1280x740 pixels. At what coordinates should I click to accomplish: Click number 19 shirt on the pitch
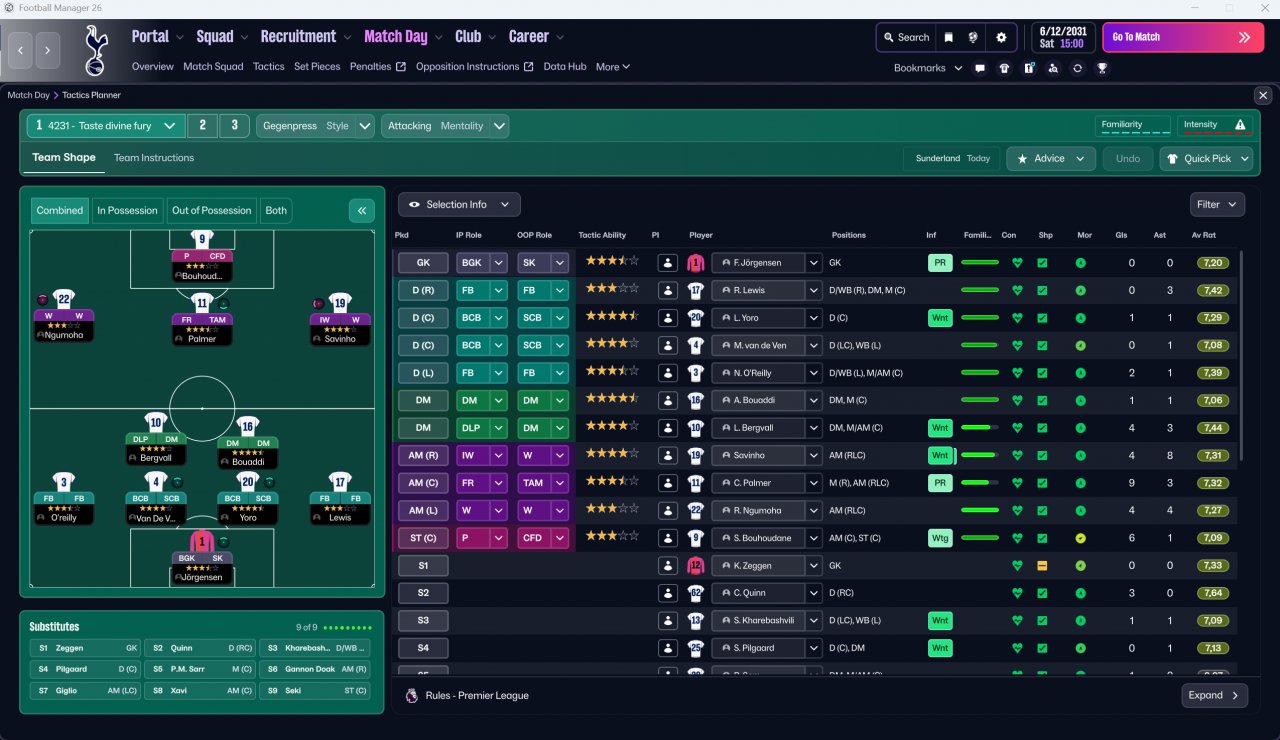point(340,302)
